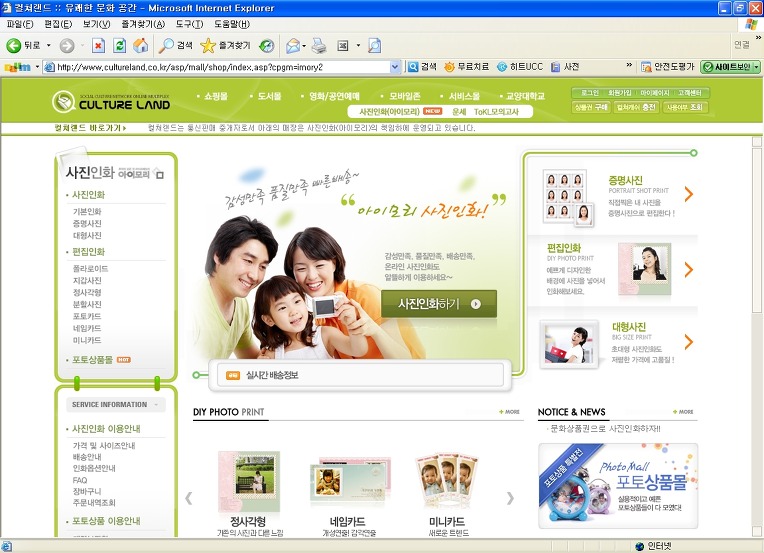Click the 실시간 배송정보 bar
Image resolution: width=764 pixels, height=553 pixels.
[360, 375]
